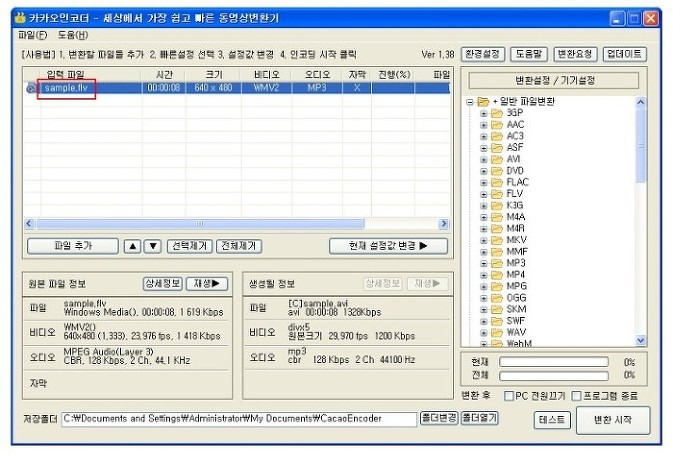Click the ASF folder icon
This screenshot has width=673, height=462.
[x=497, y=148]
